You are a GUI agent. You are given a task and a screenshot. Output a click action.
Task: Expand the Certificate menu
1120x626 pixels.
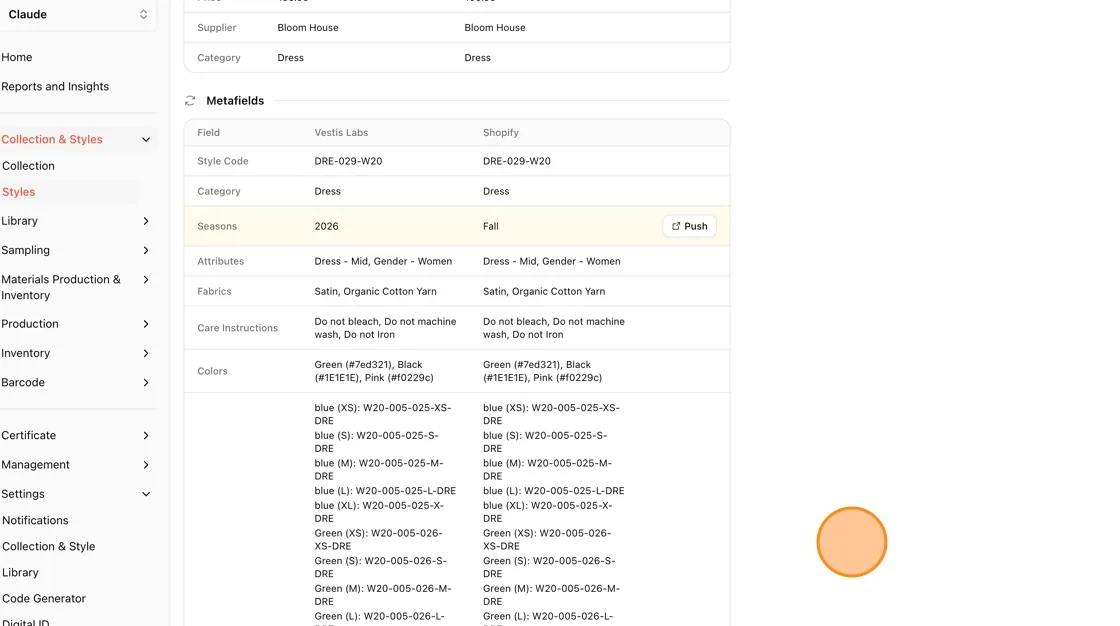coord(146,435)
